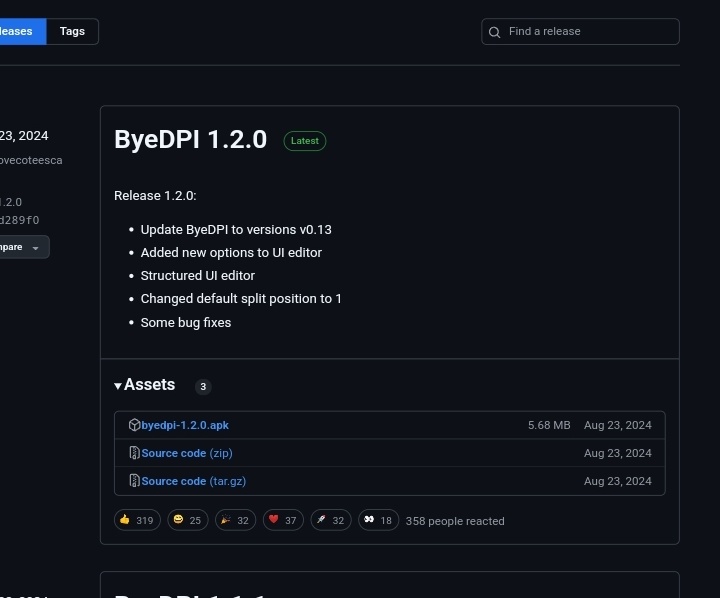This screenshot has height=598, width=720.
Task: Download Source code (zip)
Action: pos(187,453)
